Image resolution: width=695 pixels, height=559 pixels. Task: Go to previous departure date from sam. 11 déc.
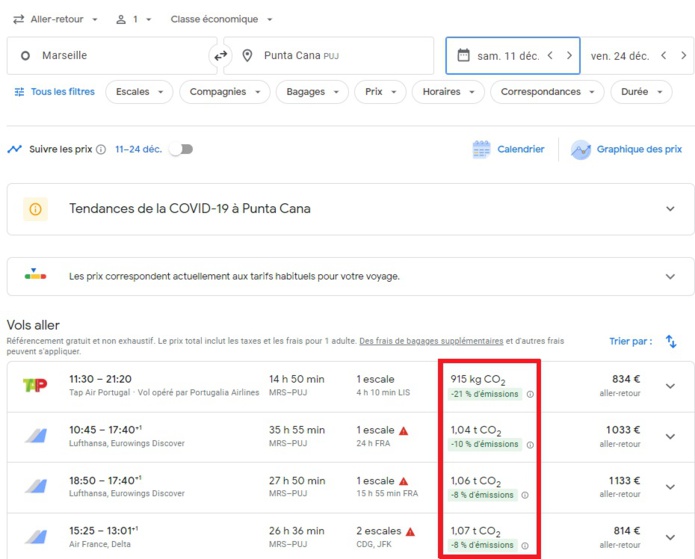550,55
